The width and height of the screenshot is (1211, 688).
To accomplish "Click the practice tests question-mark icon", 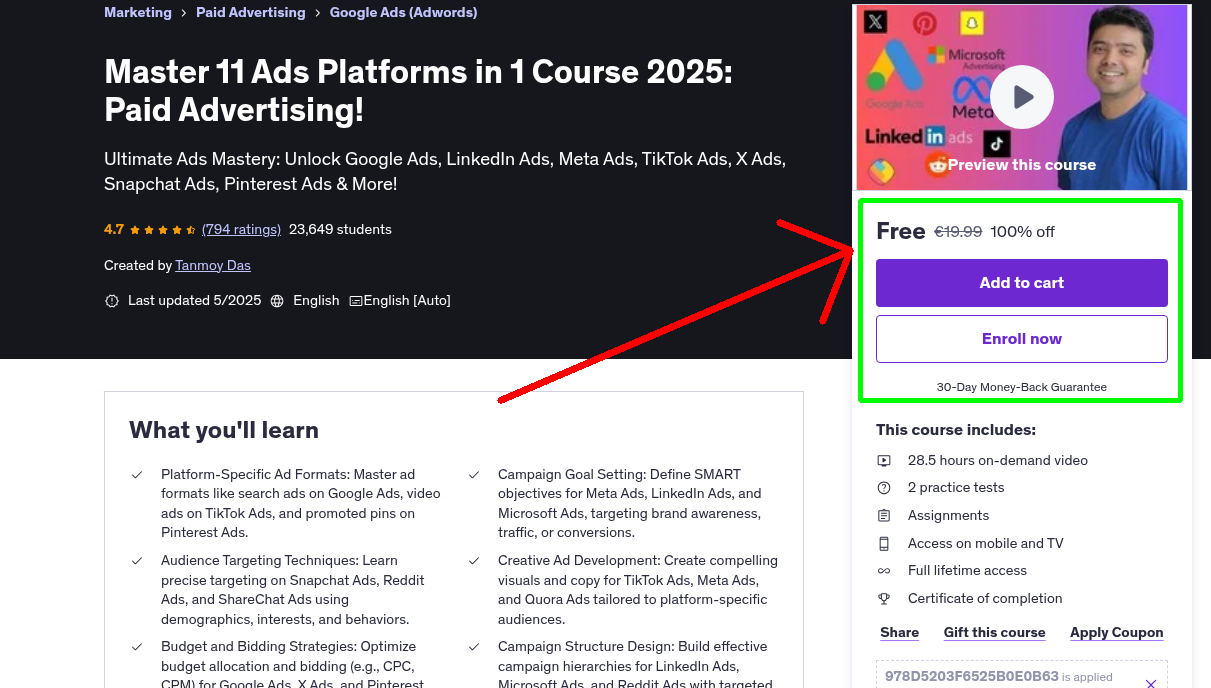I will click(884, 488).
